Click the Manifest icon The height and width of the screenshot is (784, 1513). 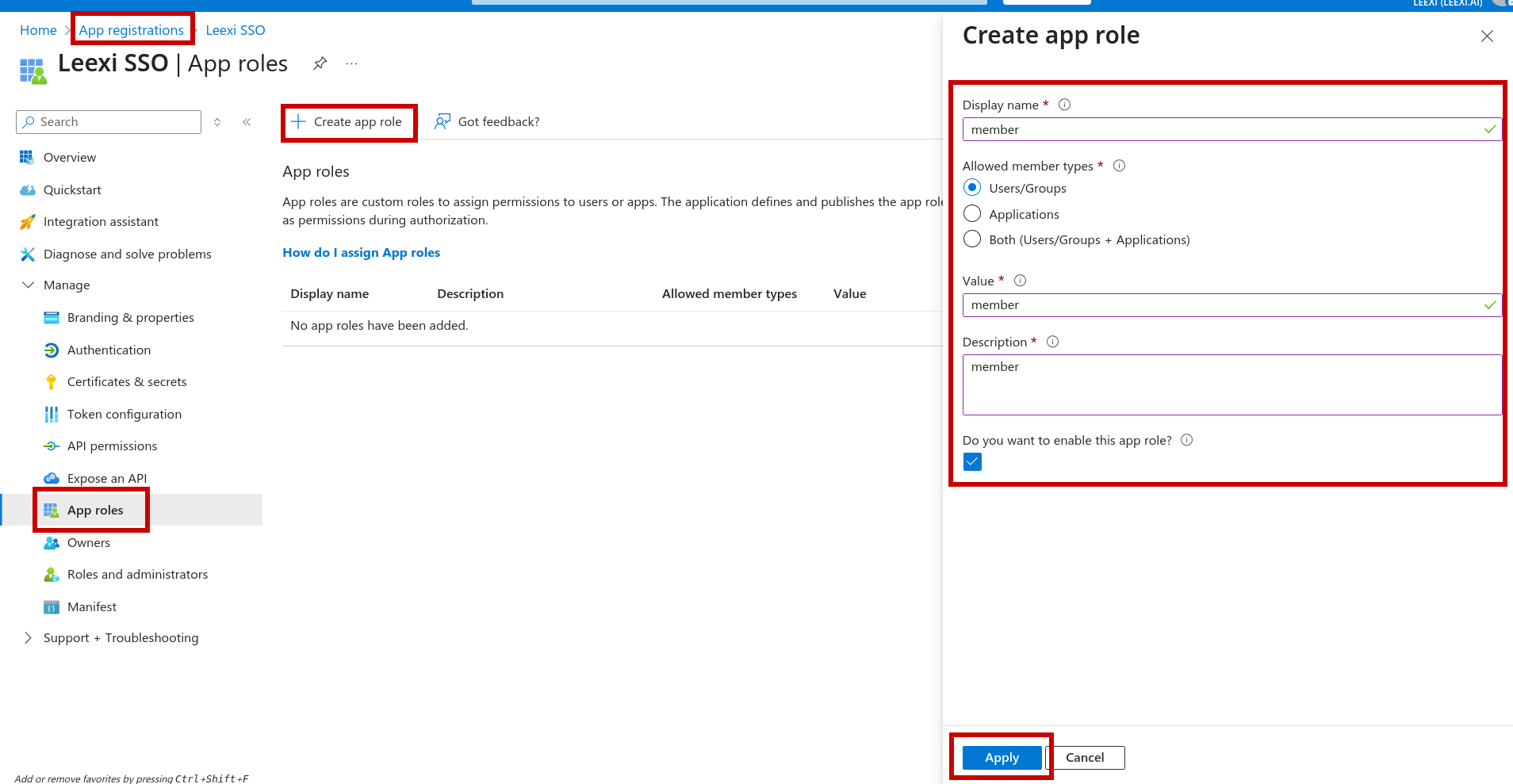click(x=52, y=607)
